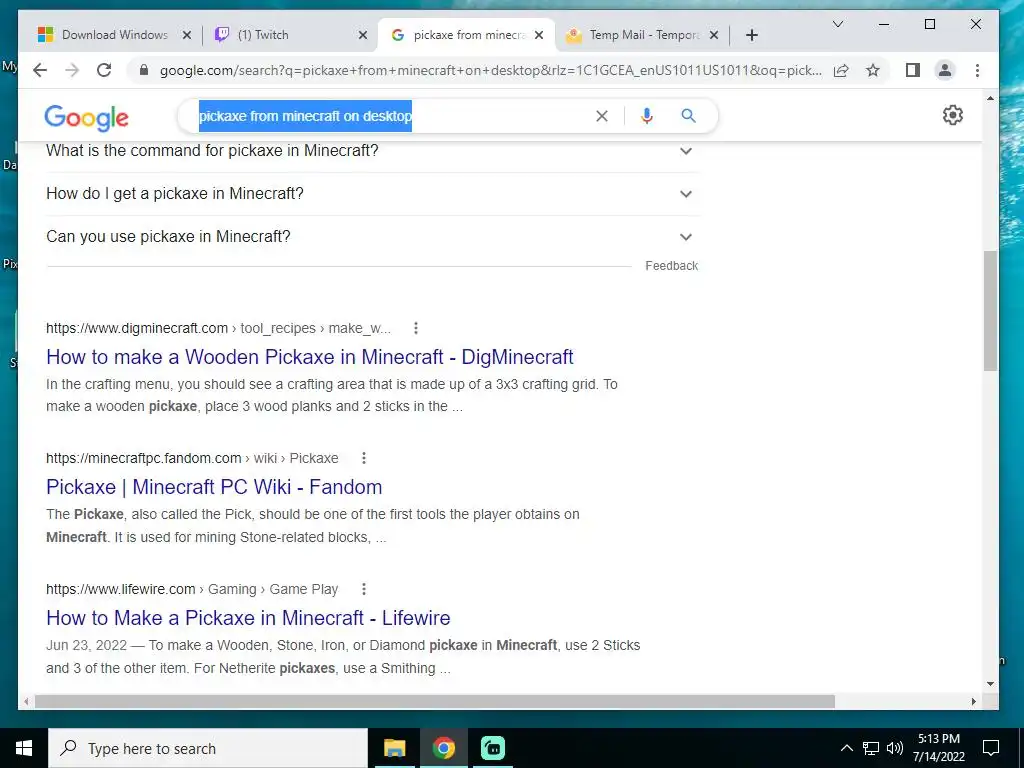
Task: Click the taskbar 'Type here to search' box
Action: pyautogui.click(x=208, y=748)
